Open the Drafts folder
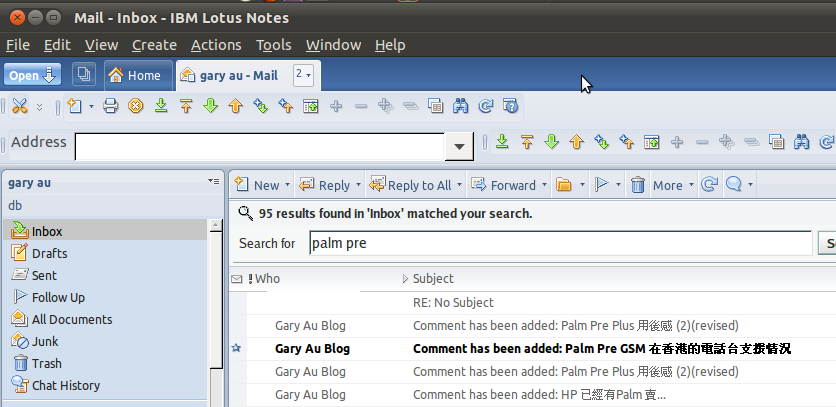The height and width of the screenshot is (407, 836). [x=49, y=253]
